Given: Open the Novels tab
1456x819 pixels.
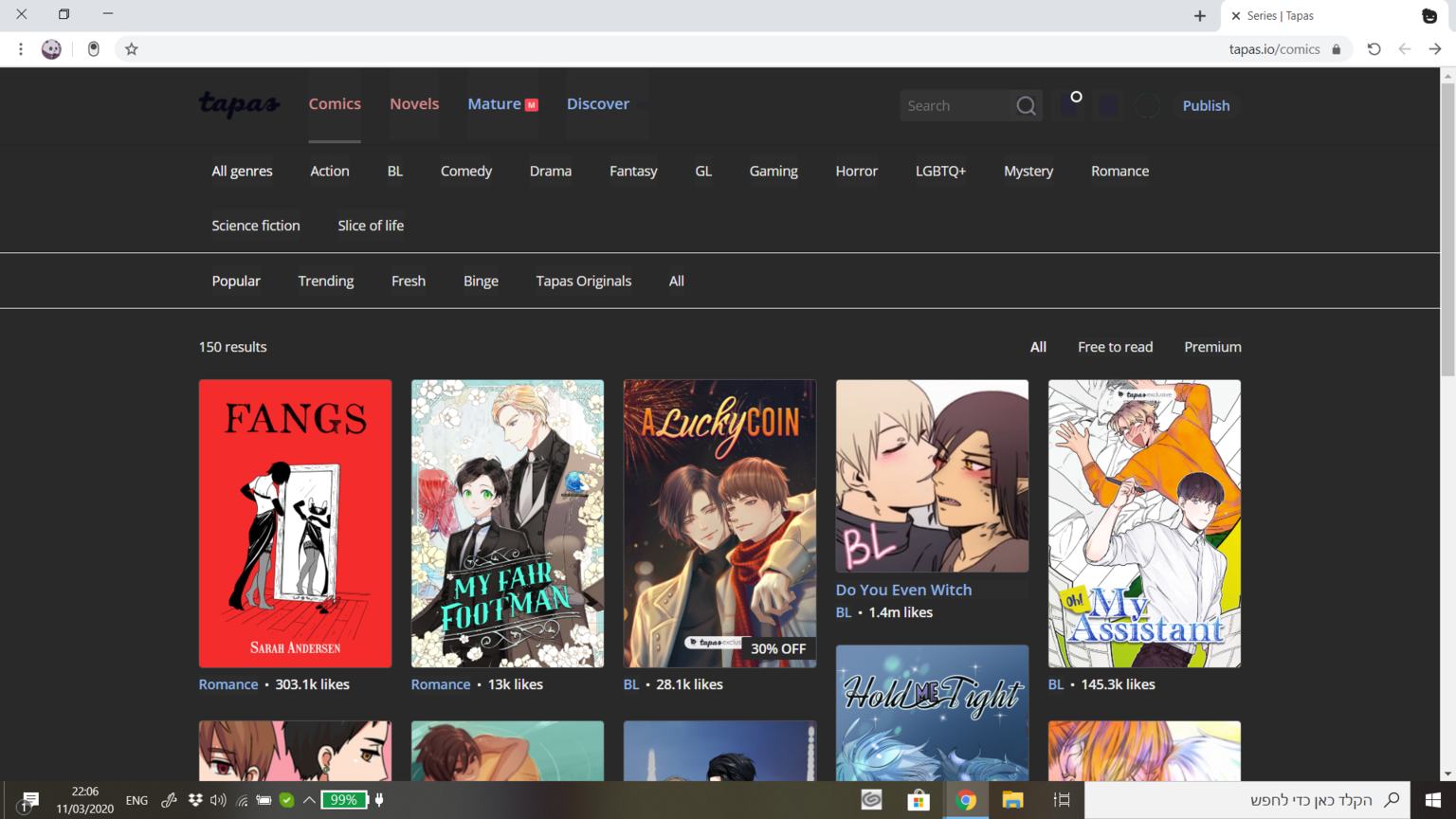Looking at the screenshot, I should point(414,104).
